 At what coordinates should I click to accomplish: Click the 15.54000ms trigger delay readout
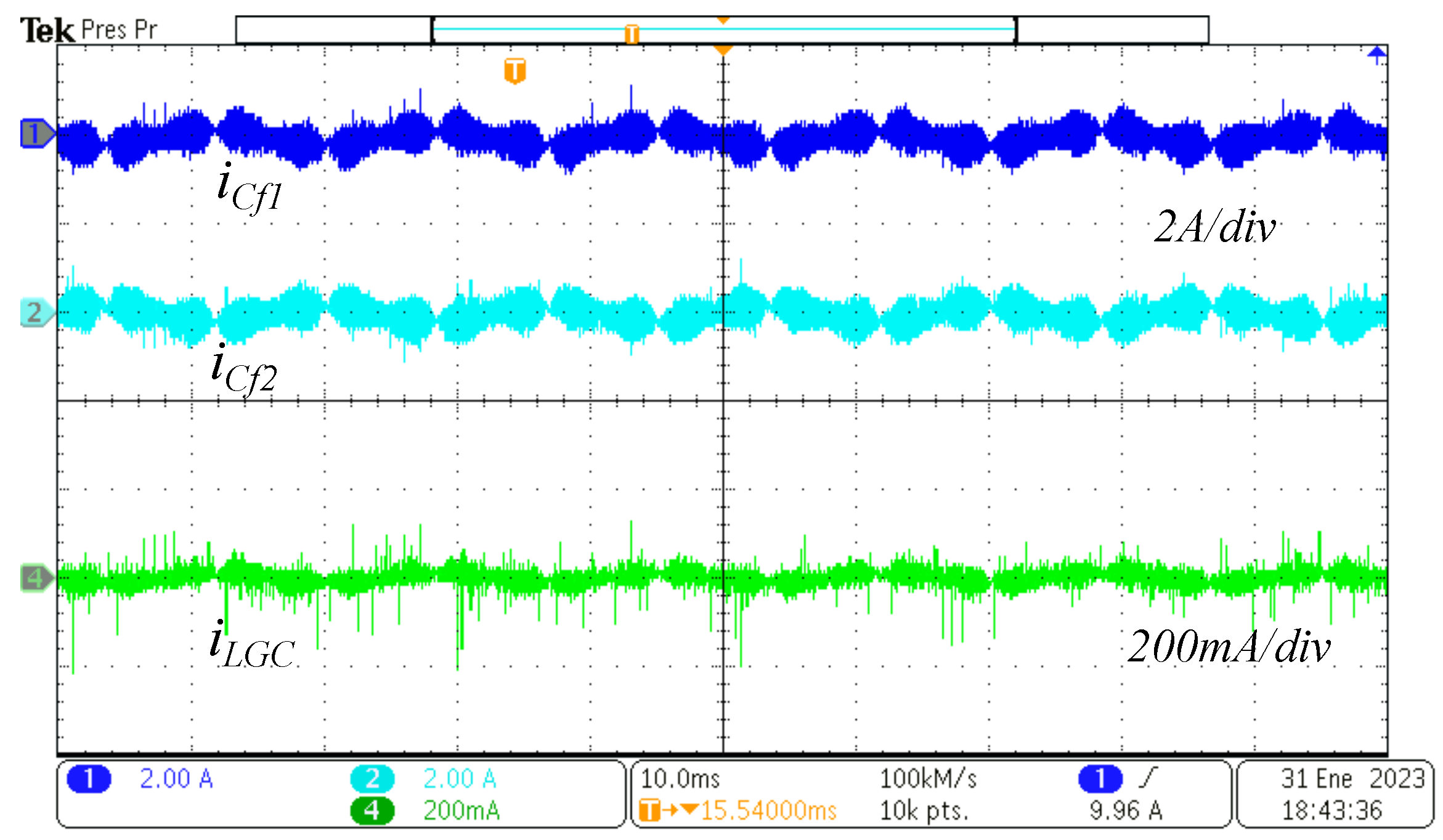(768, 810)
